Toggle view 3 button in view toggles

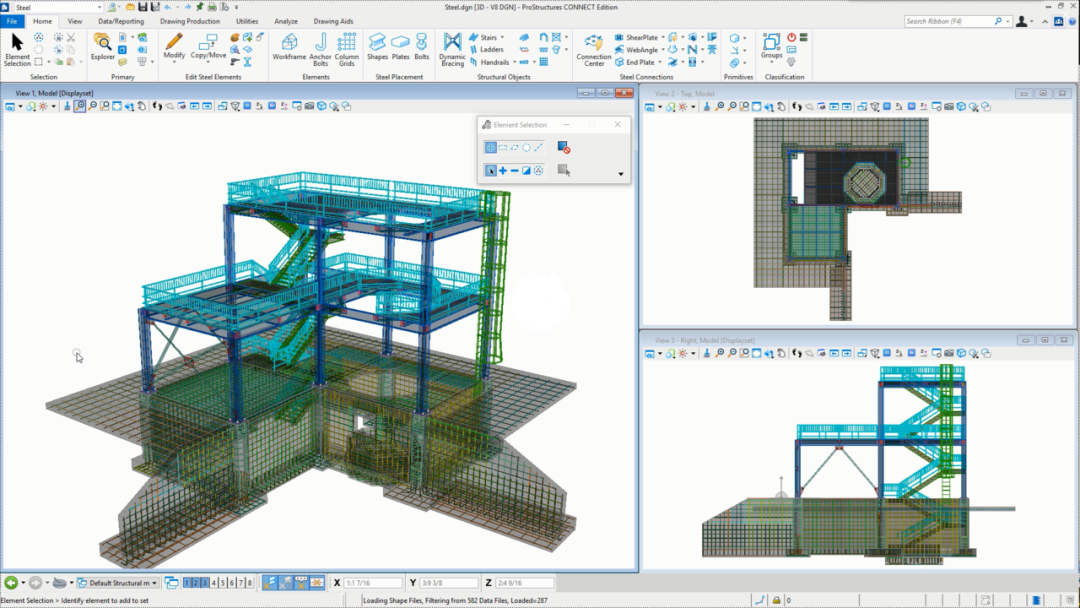[205, 583]
